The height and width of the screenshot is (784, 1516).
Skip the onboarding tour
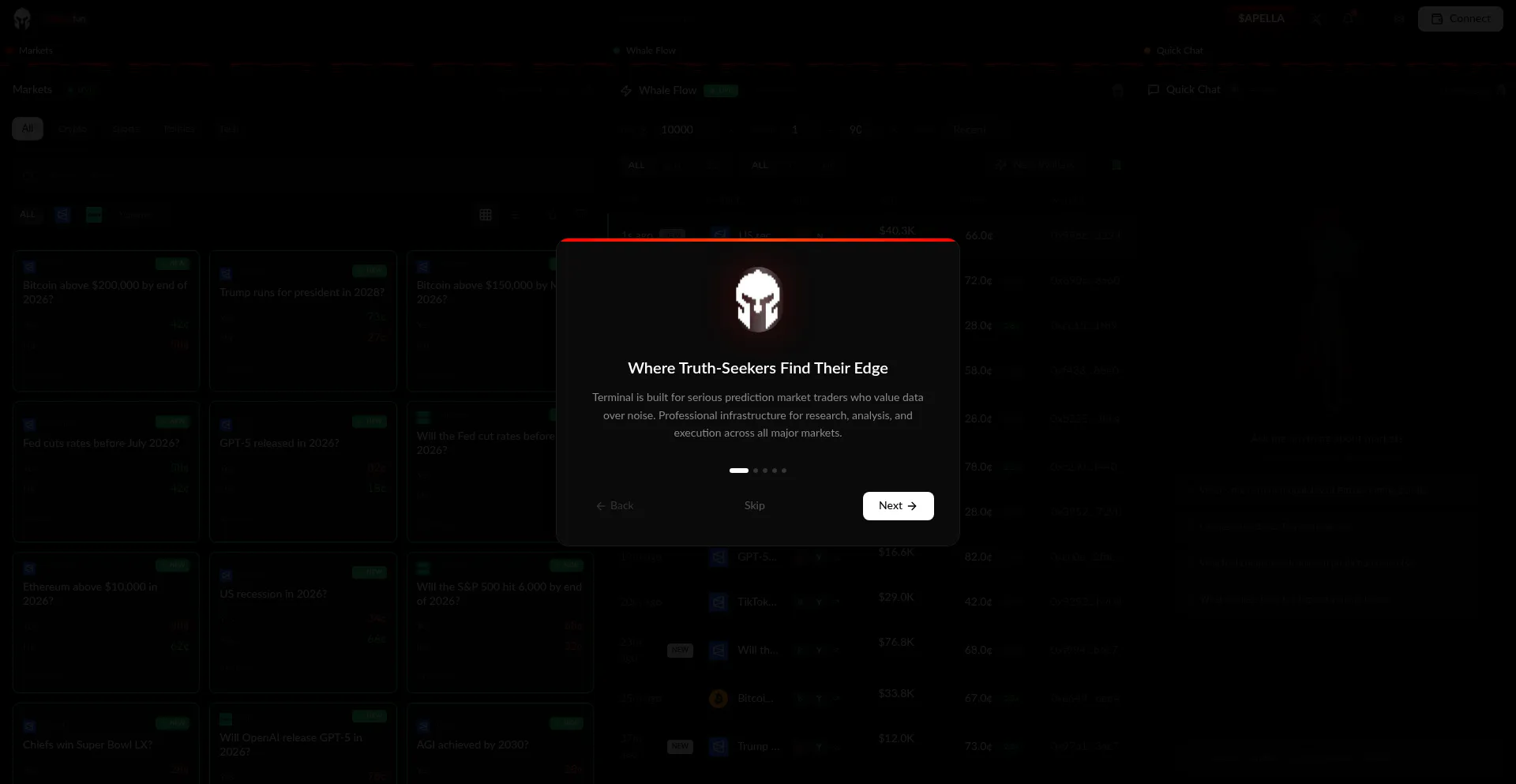point(754,506)
